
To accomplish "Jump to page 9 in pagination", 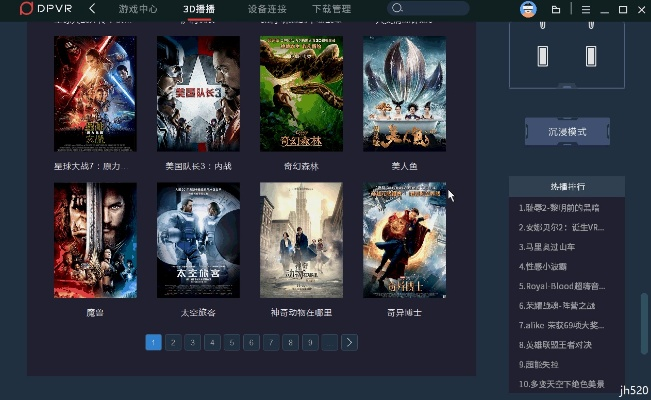I will pyautogui.click(x=310, y=342).
